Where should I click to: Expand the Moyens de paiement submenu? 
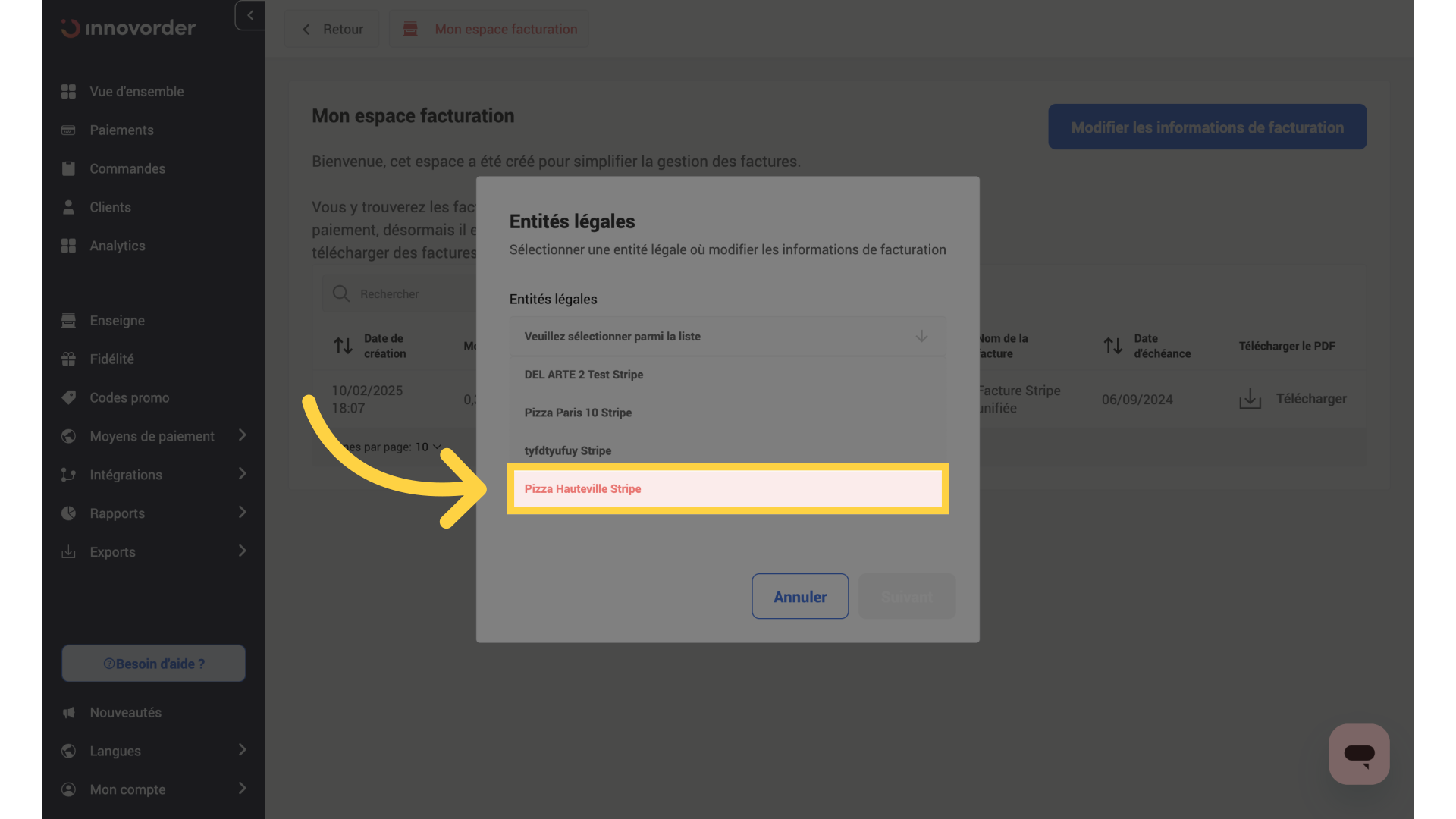tap(242, 435)
